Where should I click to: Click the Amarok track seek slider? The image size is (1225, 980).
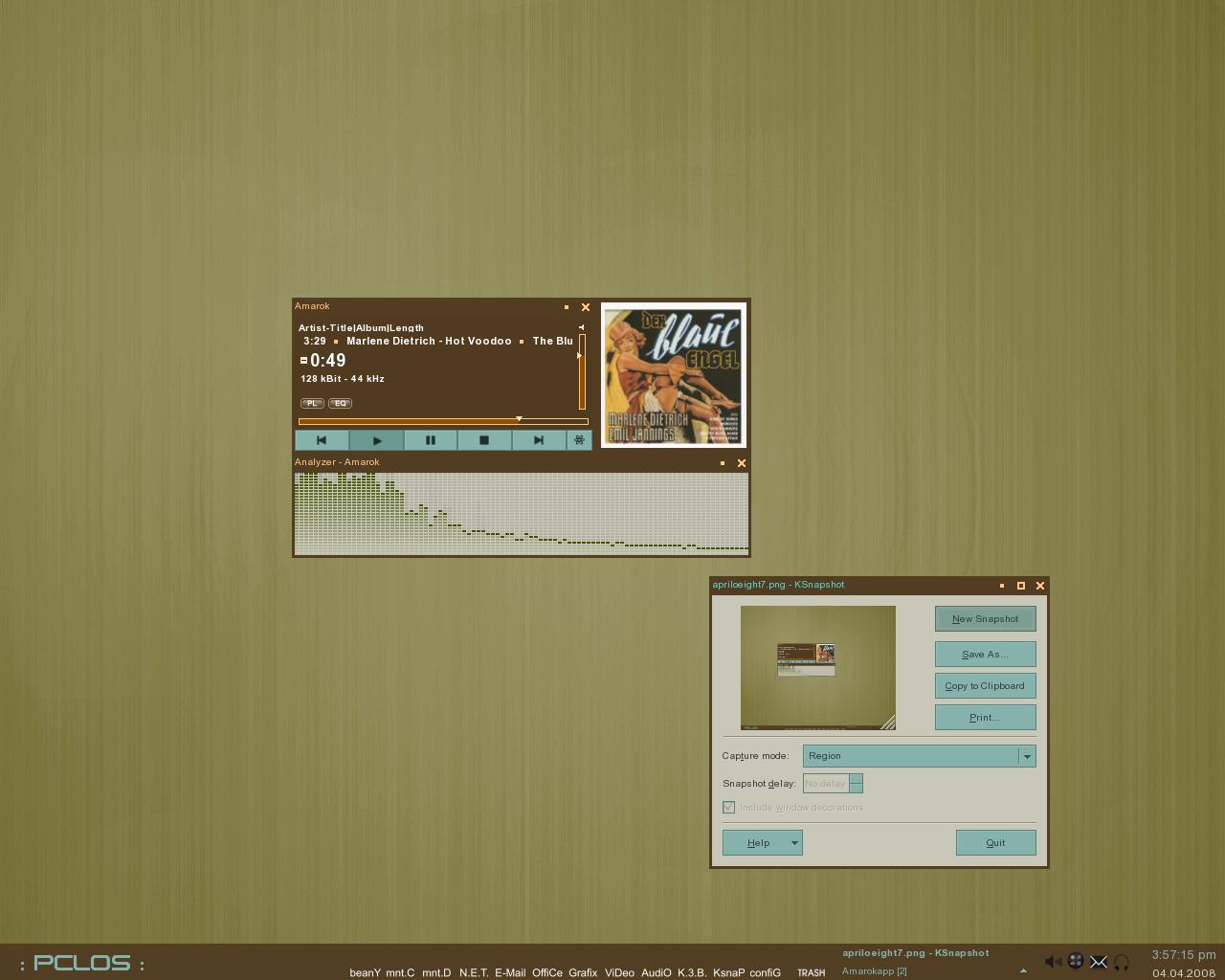click(443, 421)
